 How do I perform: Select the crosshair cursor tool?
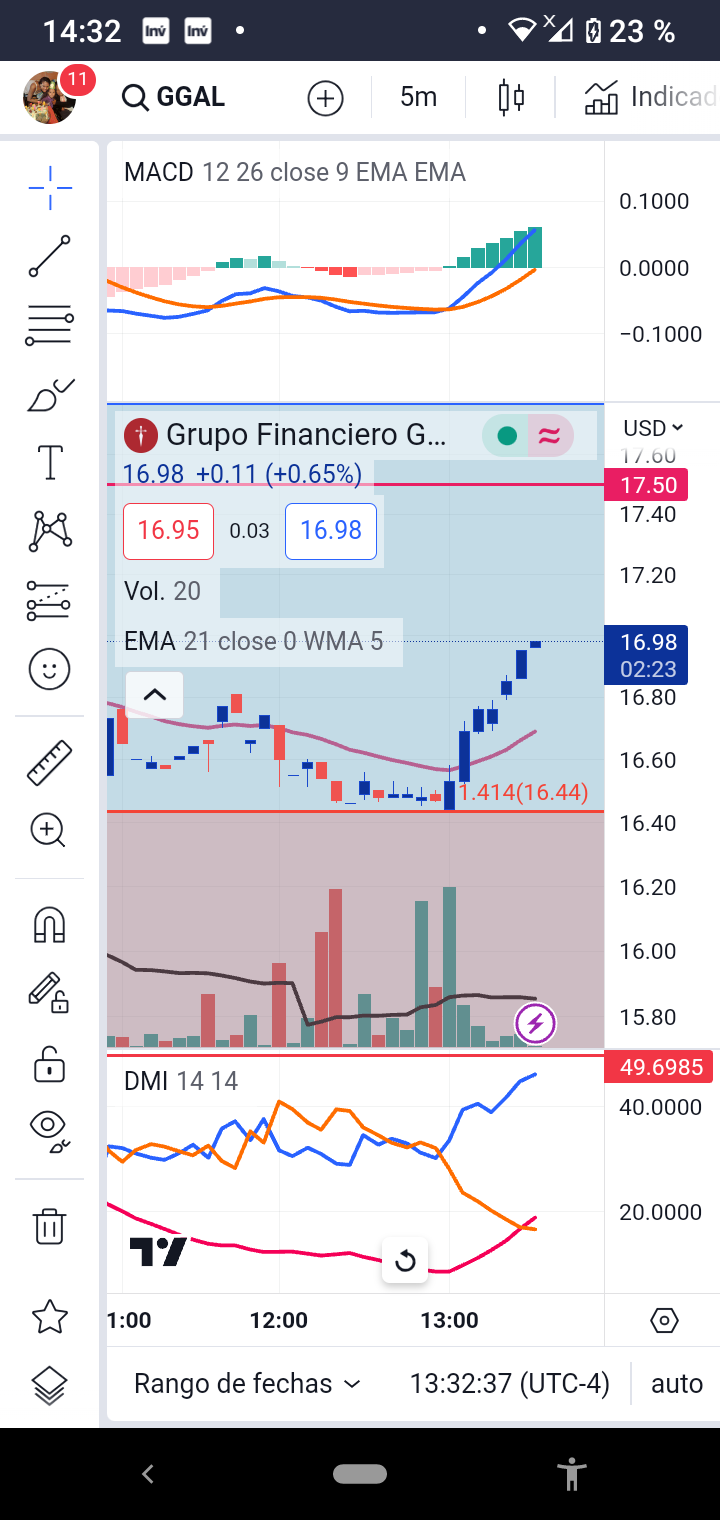point(49,187)
